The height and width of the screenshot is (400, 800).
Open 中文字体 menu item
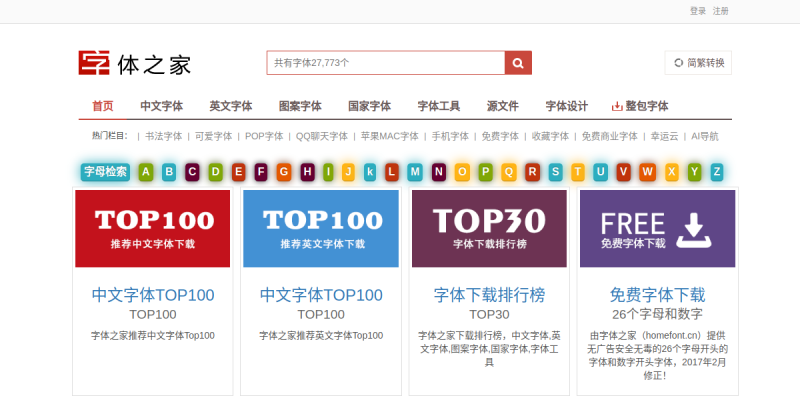click(x=161, y=106)
